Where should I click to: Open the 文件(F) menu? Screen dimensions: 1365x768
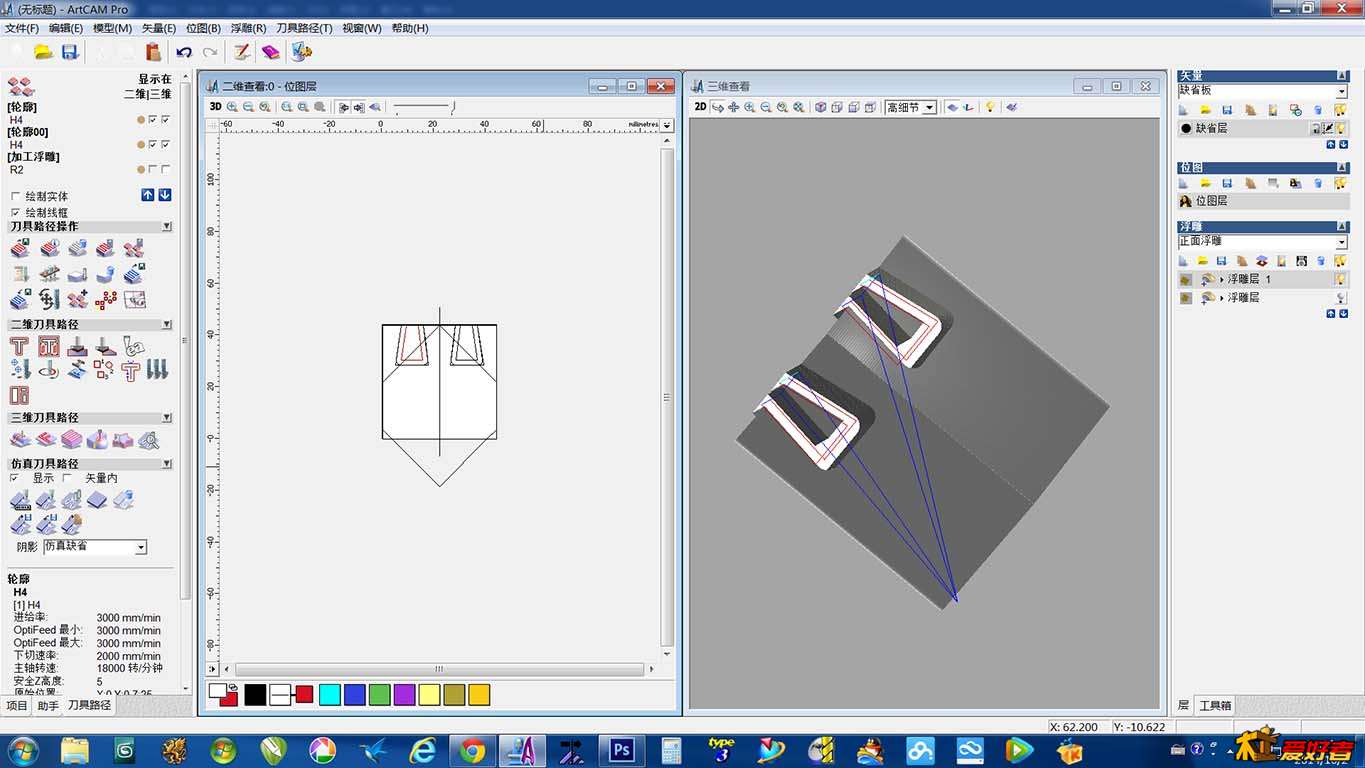pos(22,28)
